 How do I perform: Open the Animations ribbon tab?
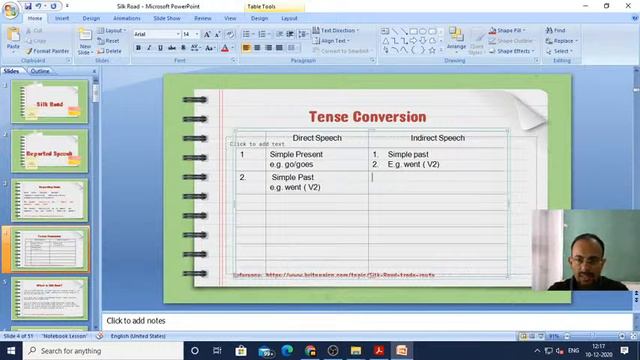click(x=127, y=18)
